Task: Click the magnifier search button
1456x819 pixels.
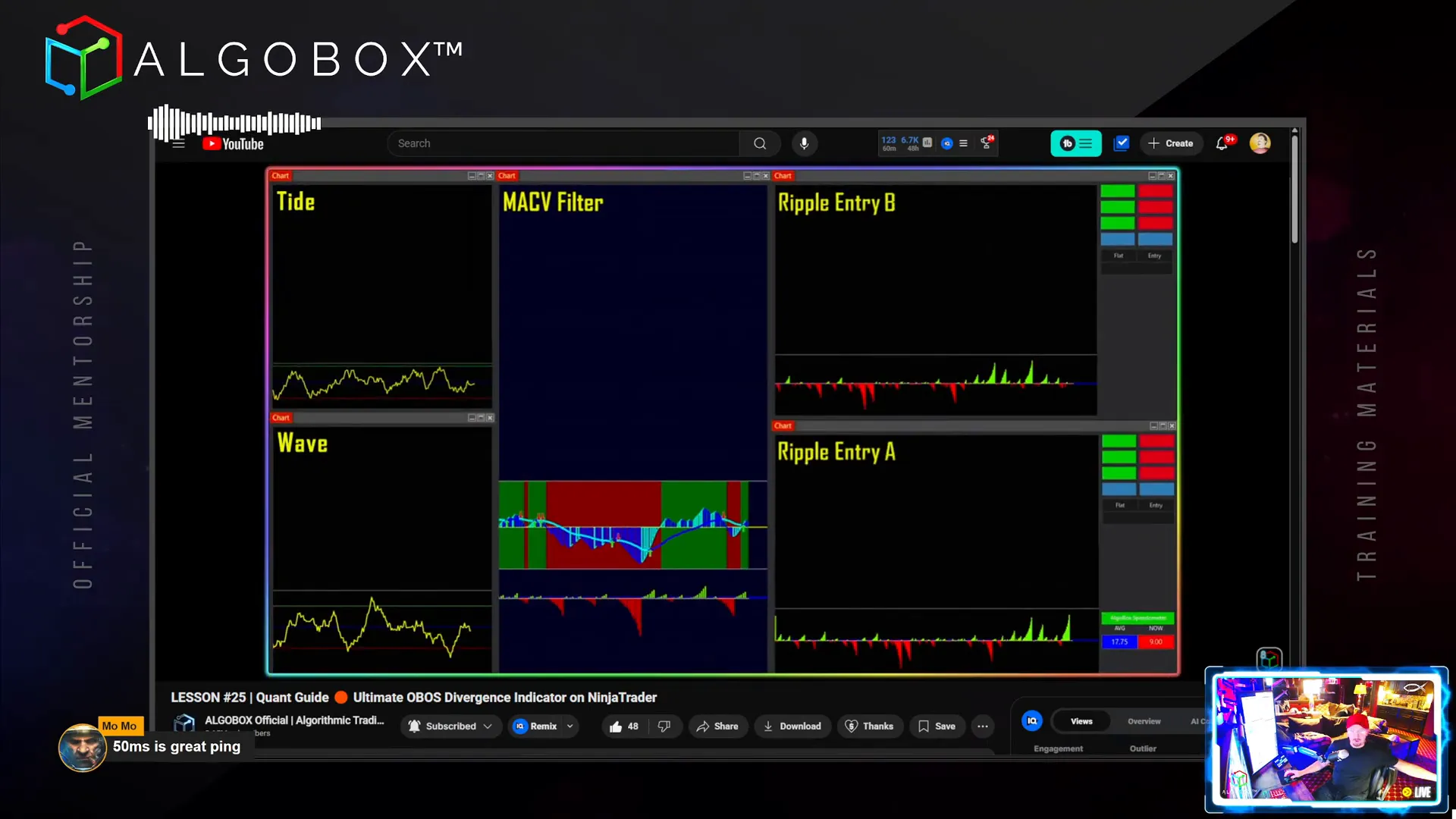Action: click(x=759, y=143)
